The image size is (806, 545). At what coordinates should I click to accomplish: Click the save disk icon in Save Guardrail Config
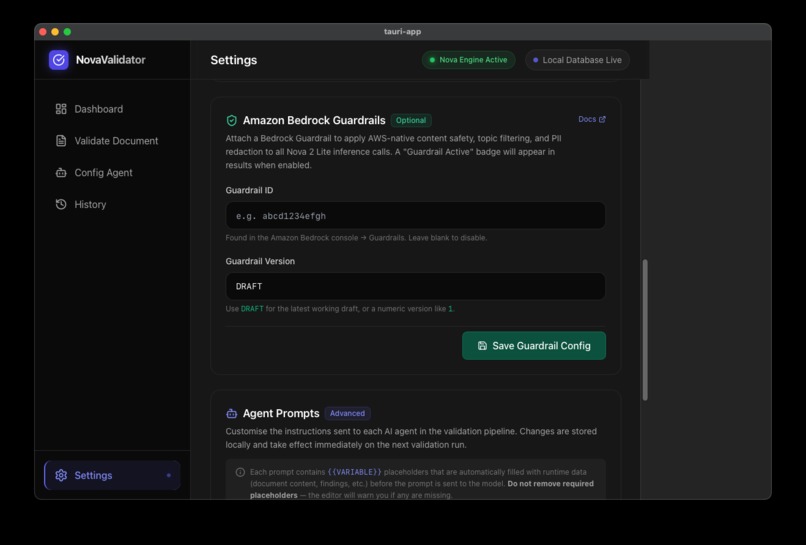[x=482, y=346]
